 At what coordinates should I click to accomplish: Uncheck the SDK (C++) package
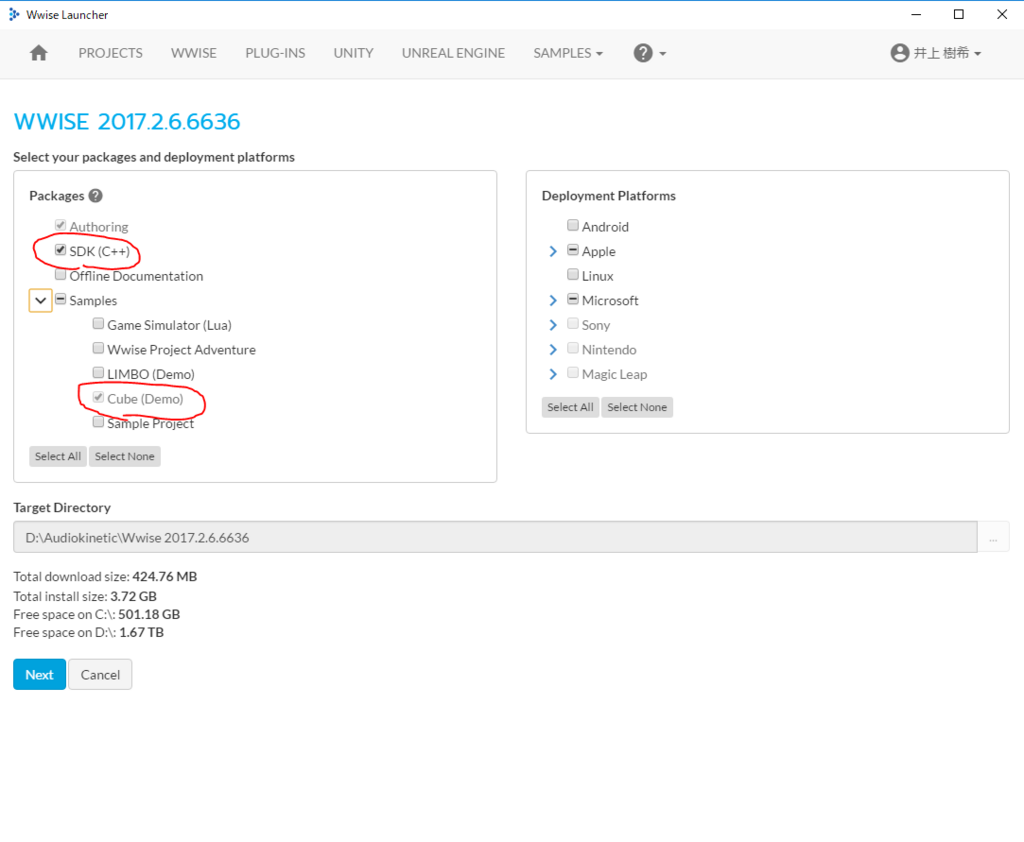[61, 250]
